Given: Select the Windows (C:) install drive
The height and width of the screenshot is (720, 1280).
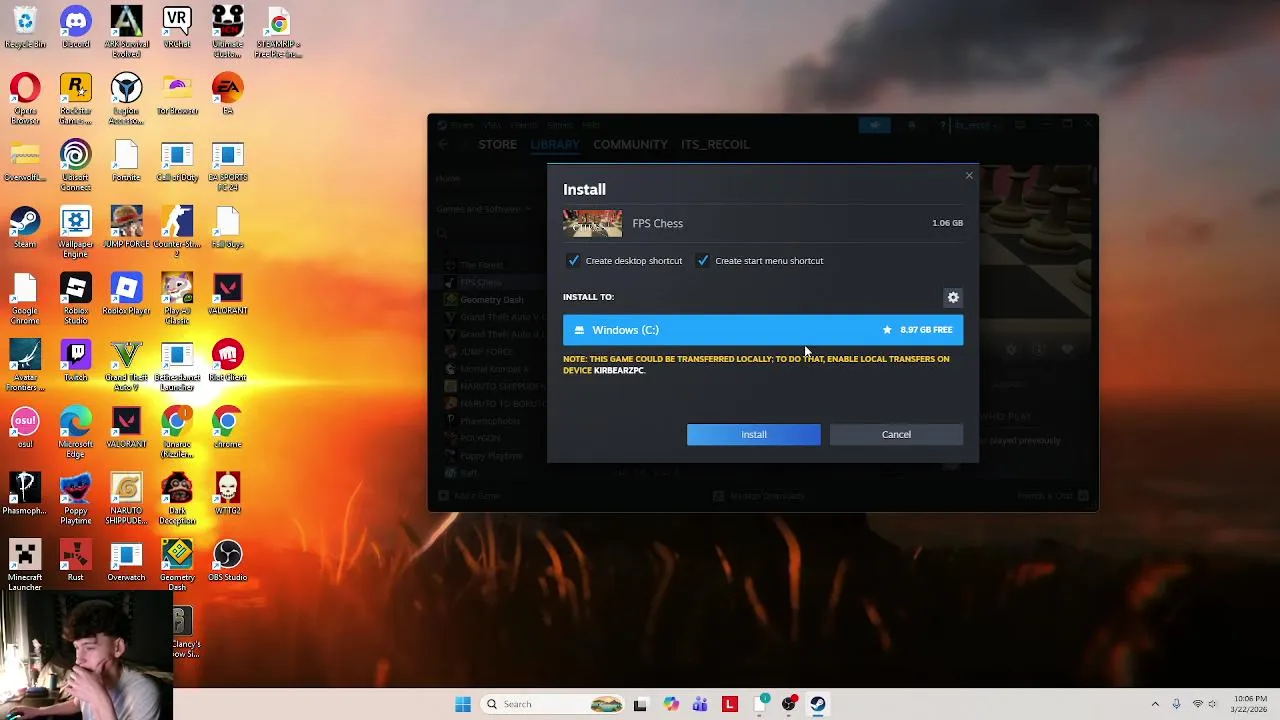Looking at the screenshot, I should click(763, 330).
